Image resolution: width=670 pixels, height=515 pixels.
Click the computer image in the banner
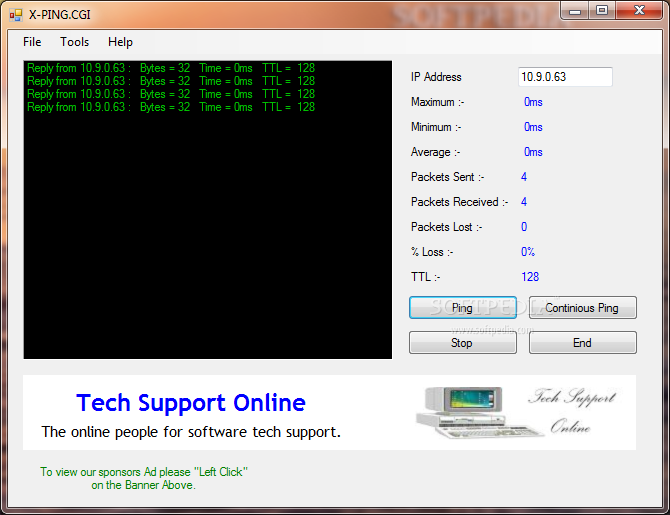[x=479, y=413]
